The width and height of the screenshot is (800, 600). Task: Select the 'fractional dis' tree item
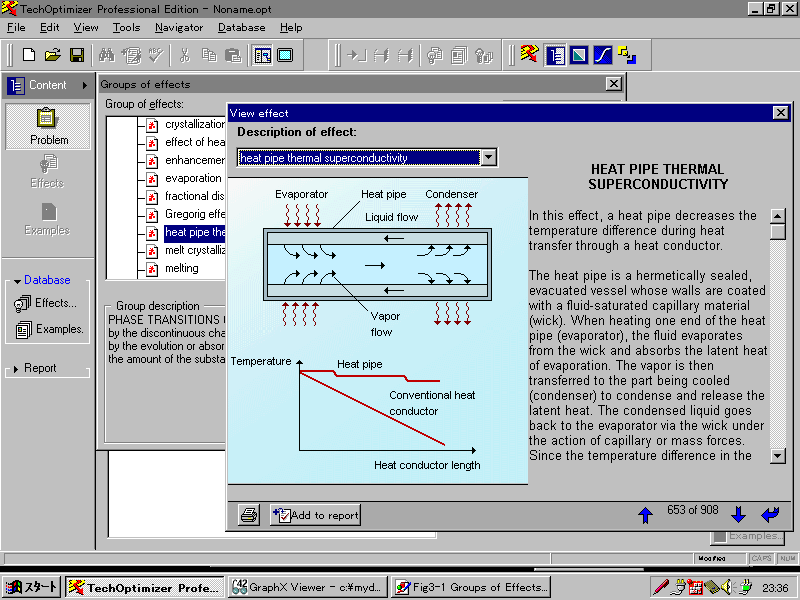pyautogui.click(x=194, y=196)
